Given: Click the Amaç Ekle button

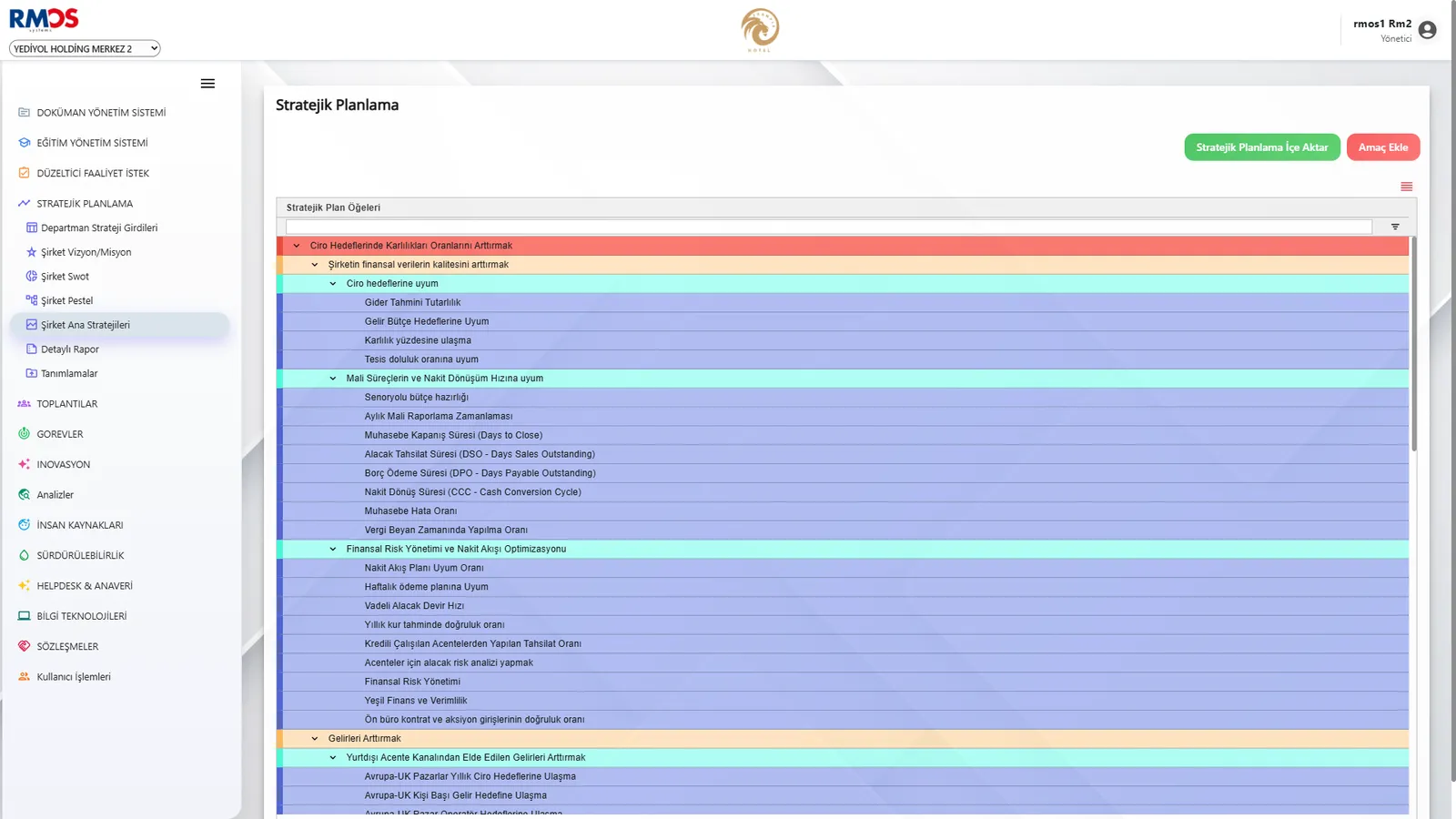Looking at the screenshot, I should tap(1383, 147).
